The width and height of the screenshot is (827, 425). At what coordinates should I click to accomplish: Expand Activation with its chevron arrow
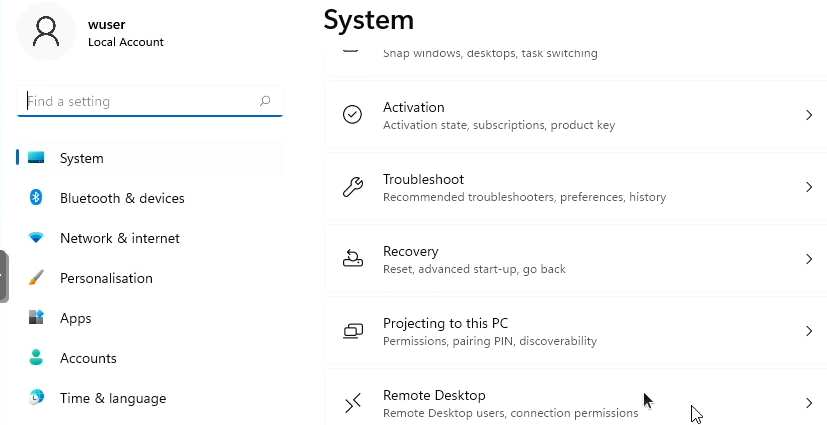pos(808,115)
